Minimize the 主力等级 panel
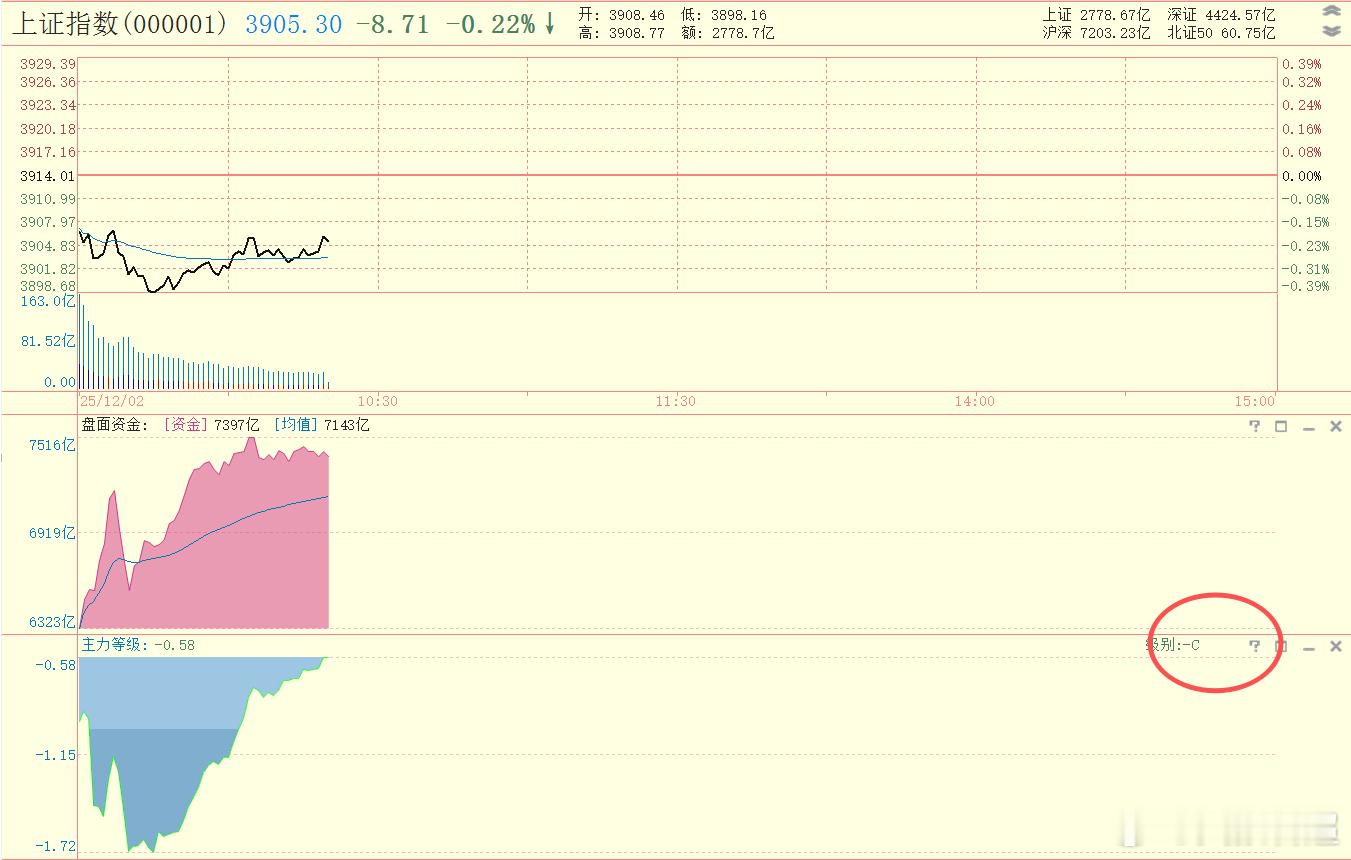The height and width of the screenshot is (860, 1351). (1308, 647)
